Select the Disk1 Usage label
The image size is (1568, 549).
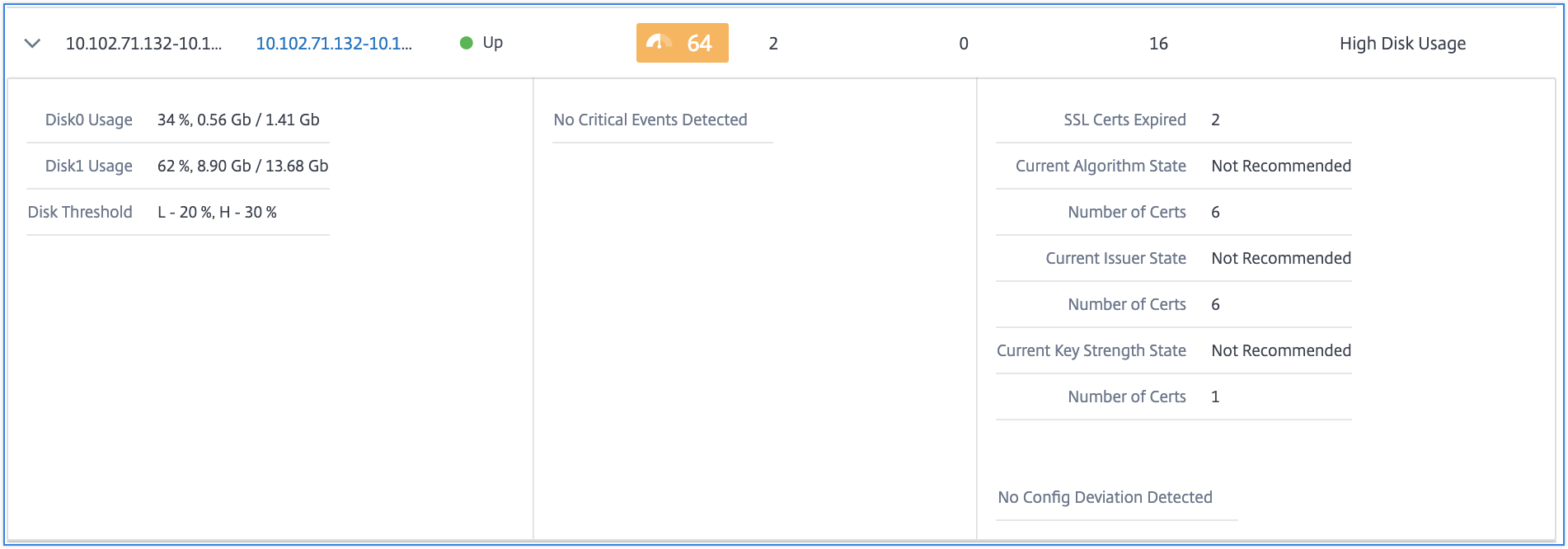pos(88,166)
